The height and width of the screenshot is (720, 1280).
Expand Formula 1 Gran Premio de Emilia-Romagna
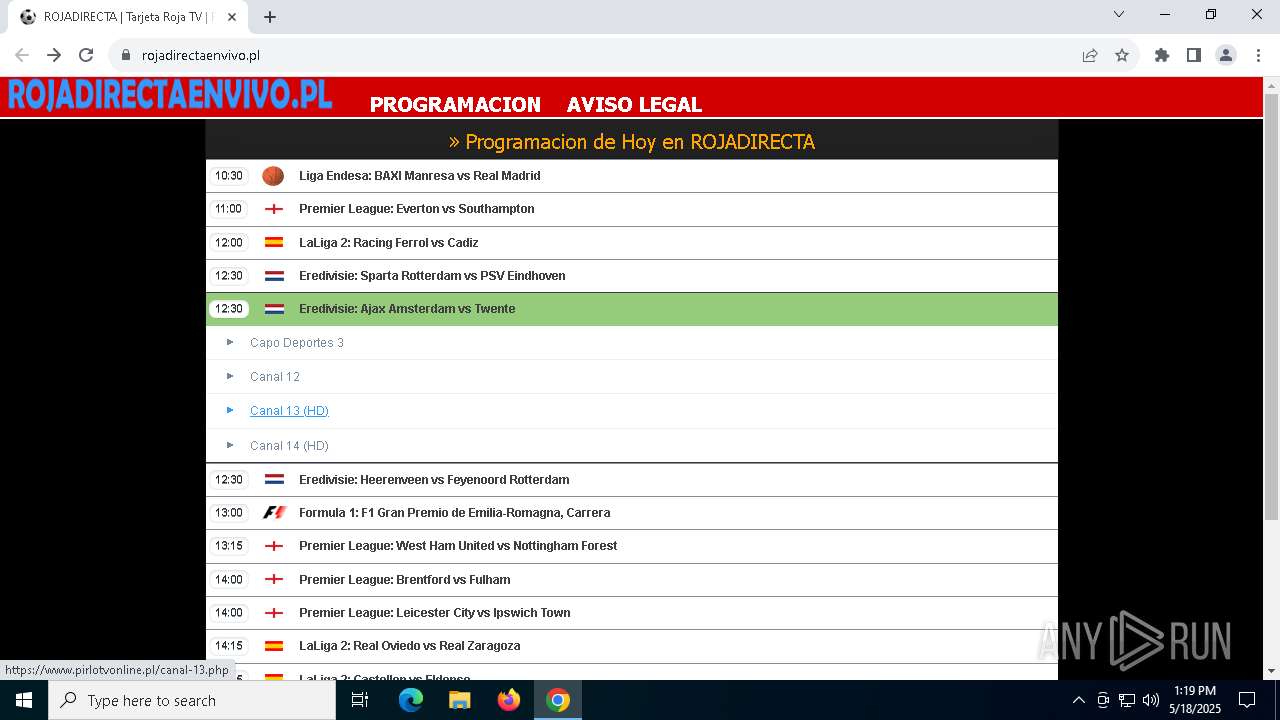tap(631, 512)
